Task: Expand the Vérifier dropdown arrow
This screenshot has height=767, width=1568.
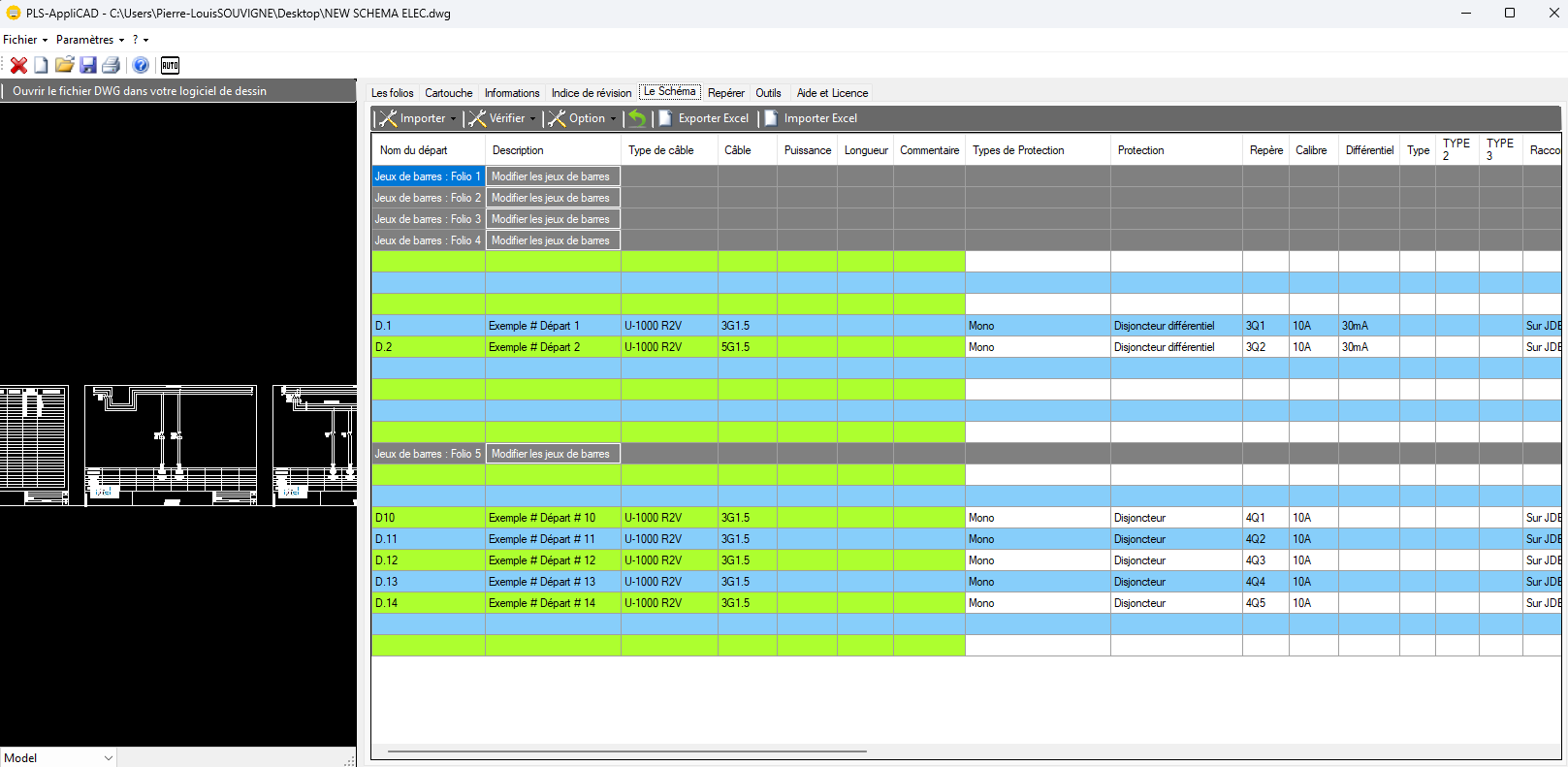Action: point(532,118)
